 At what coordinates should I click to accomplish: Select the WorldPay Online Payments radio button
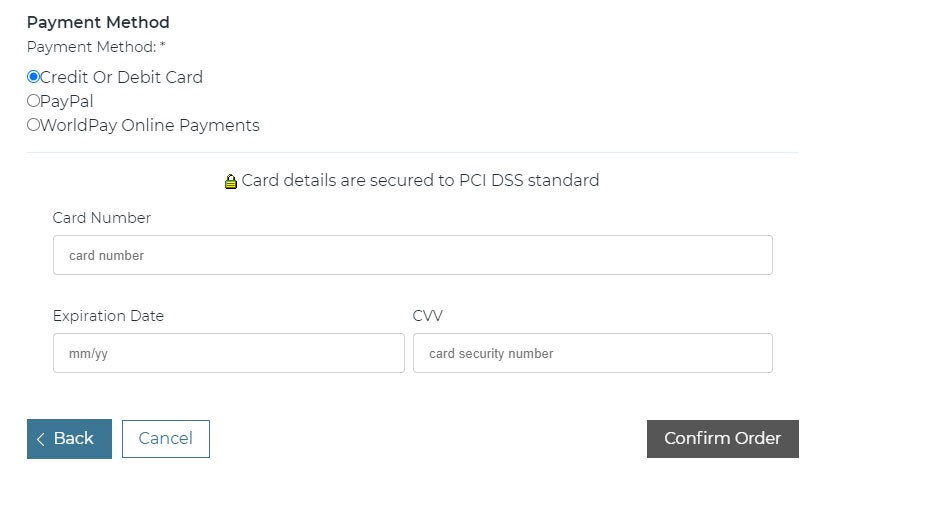coord(33,125)
